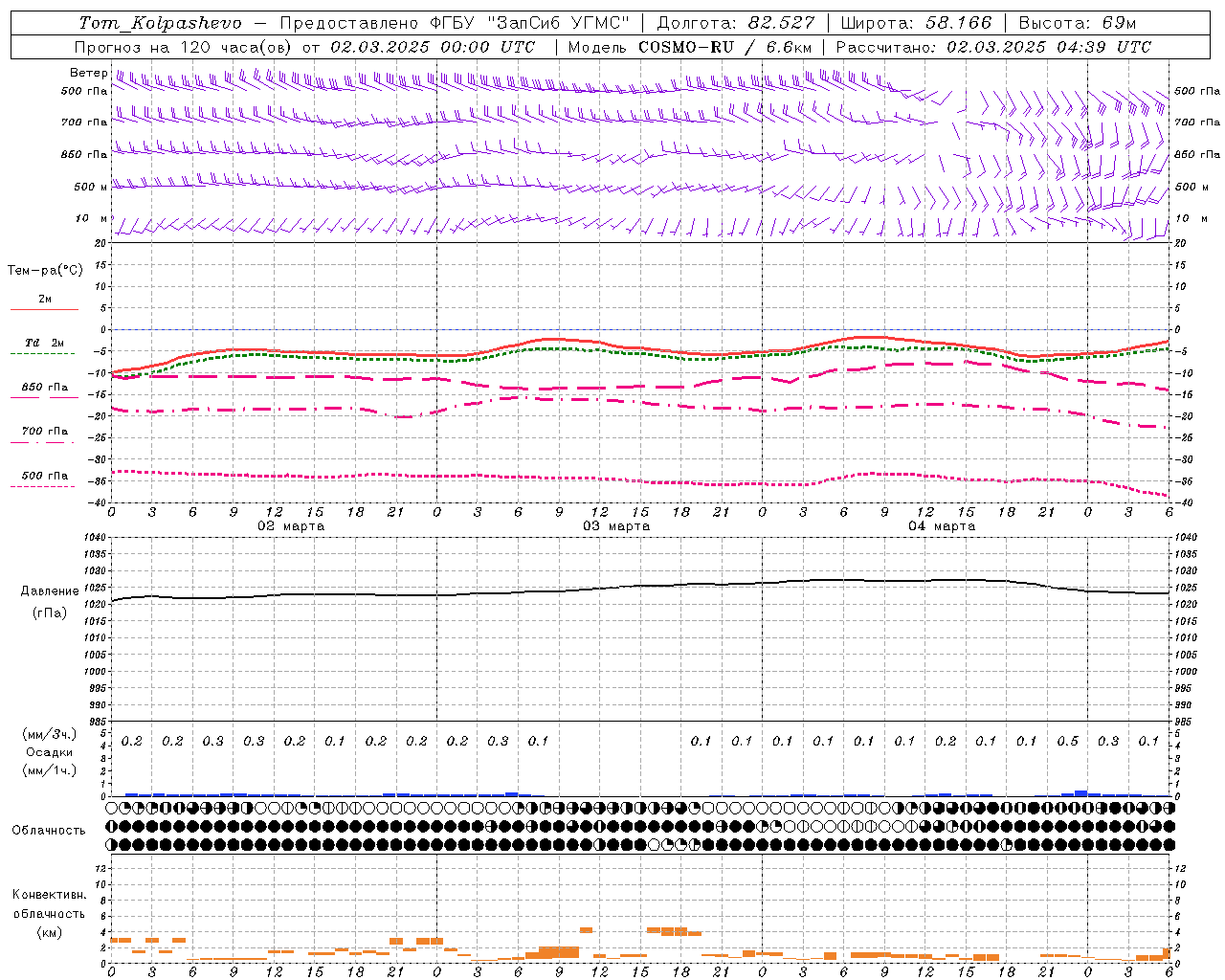
Task: Click the Осадки precipitation panel label
Action: click(x=49, y=752)
